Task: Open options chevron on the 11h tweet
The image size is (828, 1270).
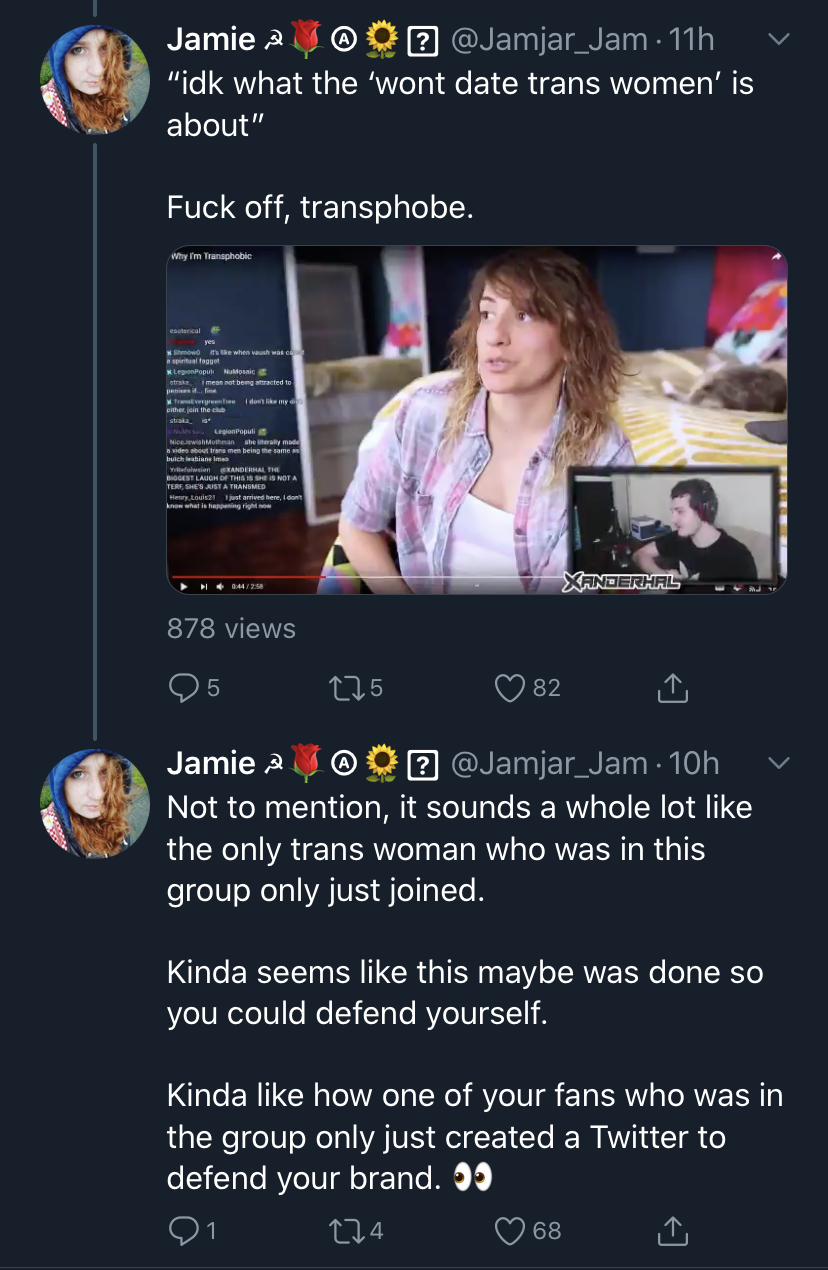Action: [x=779, y=39]
